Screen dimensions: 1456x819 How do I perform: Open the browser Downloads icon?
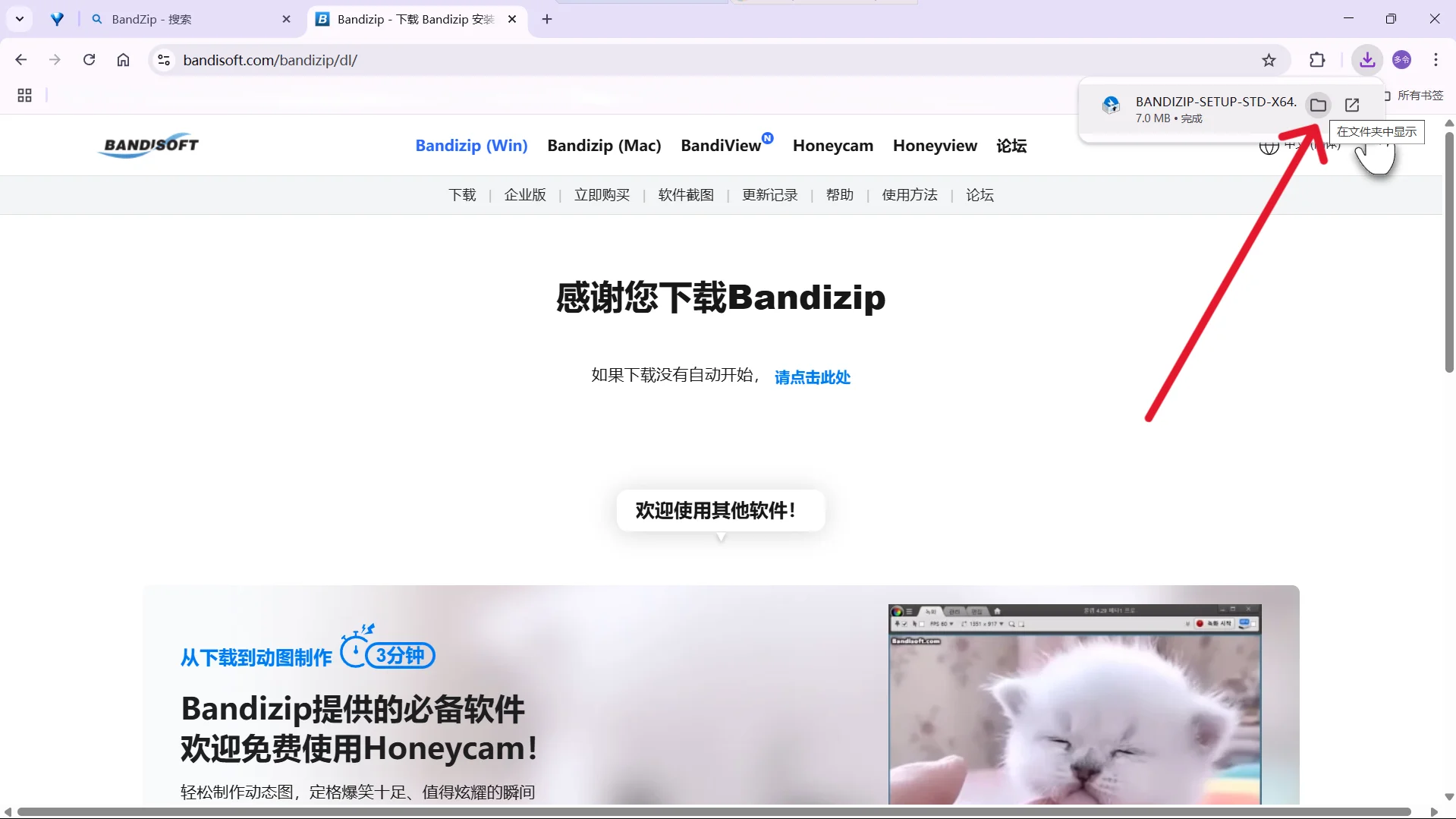[1366, 60]
